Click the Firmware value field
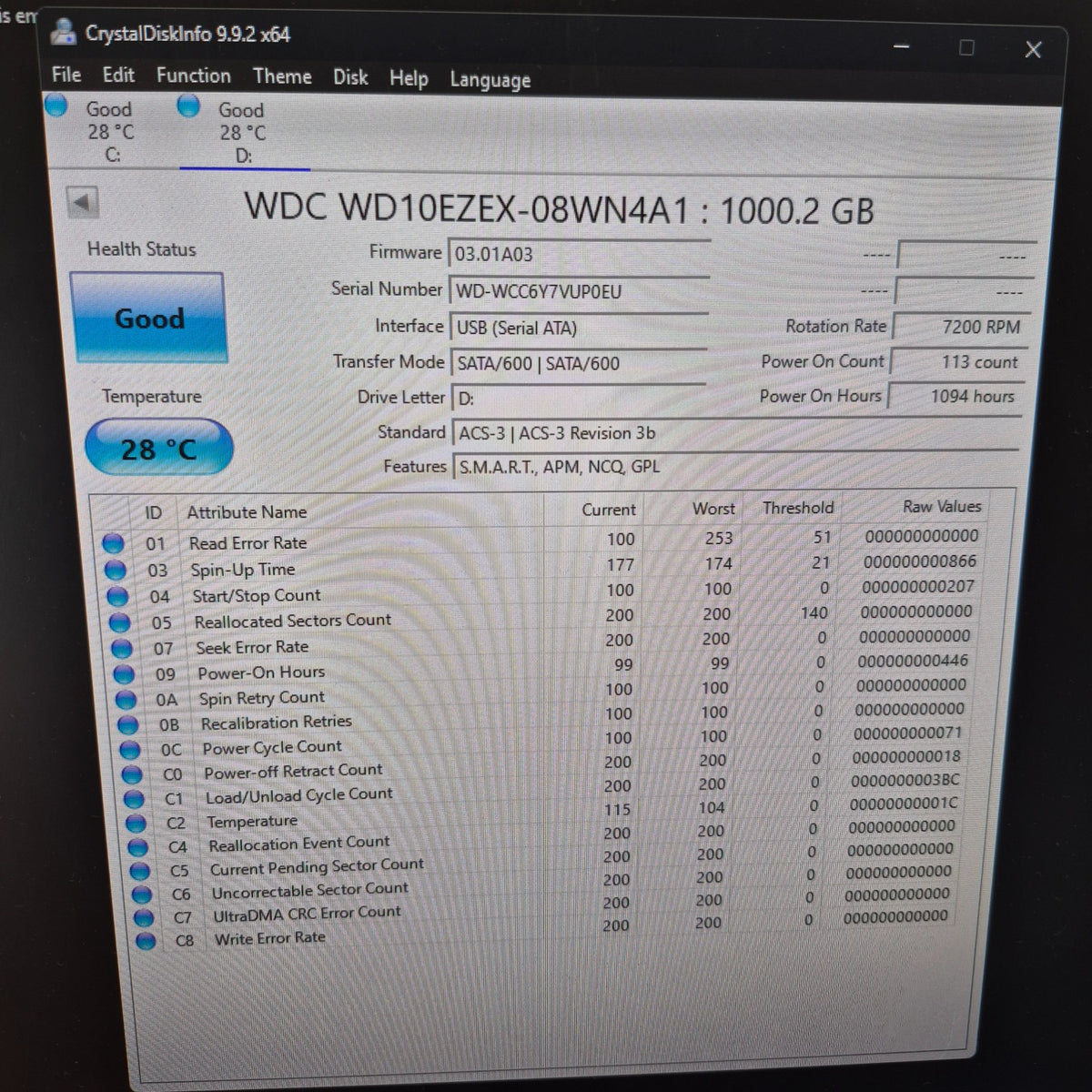1092x1092 pixels. click(x=580, y=254)
